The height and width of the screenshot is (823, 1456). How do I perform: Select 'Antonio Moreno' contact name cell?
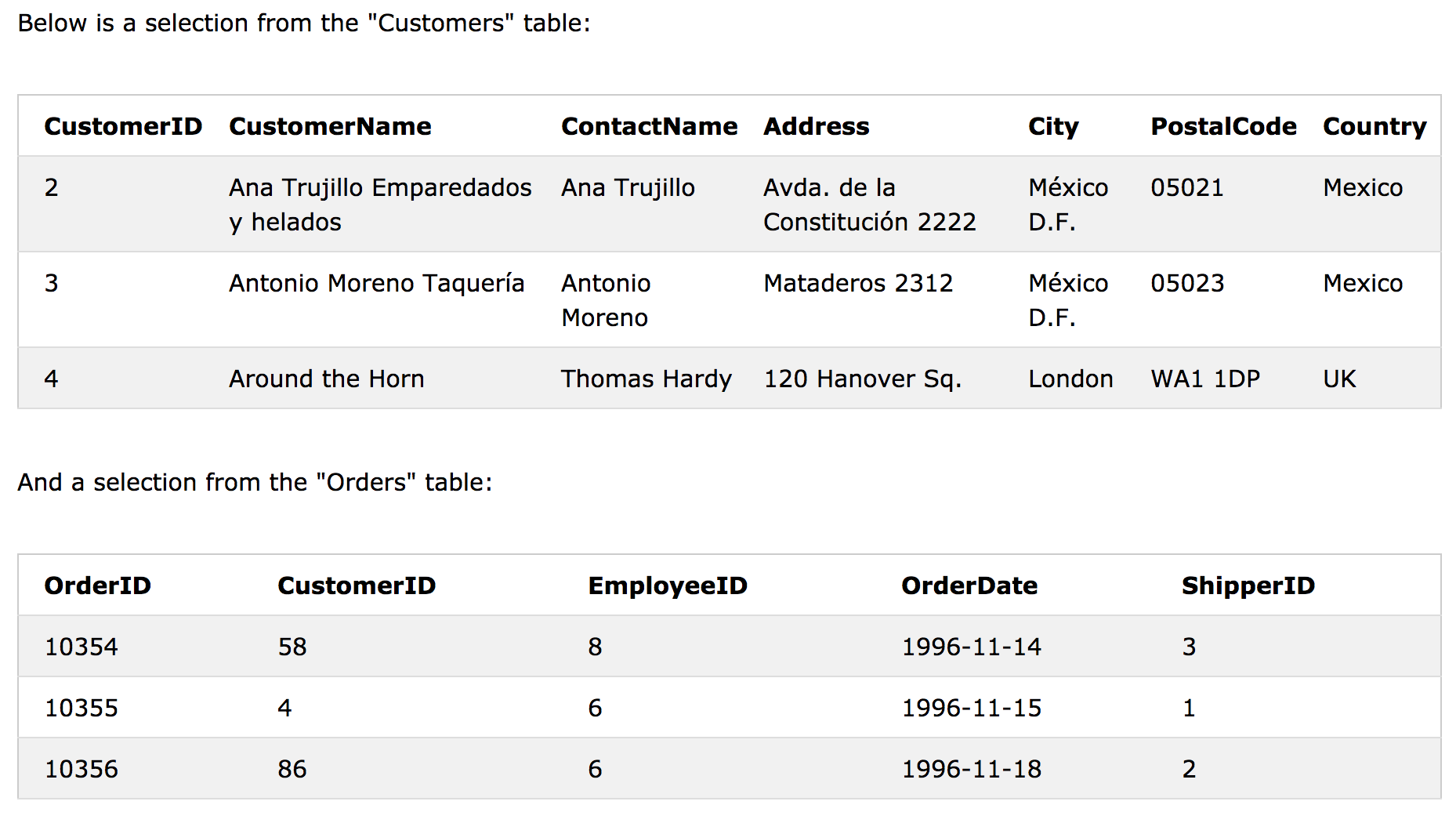pyautogui.click(x=606, y=300)
